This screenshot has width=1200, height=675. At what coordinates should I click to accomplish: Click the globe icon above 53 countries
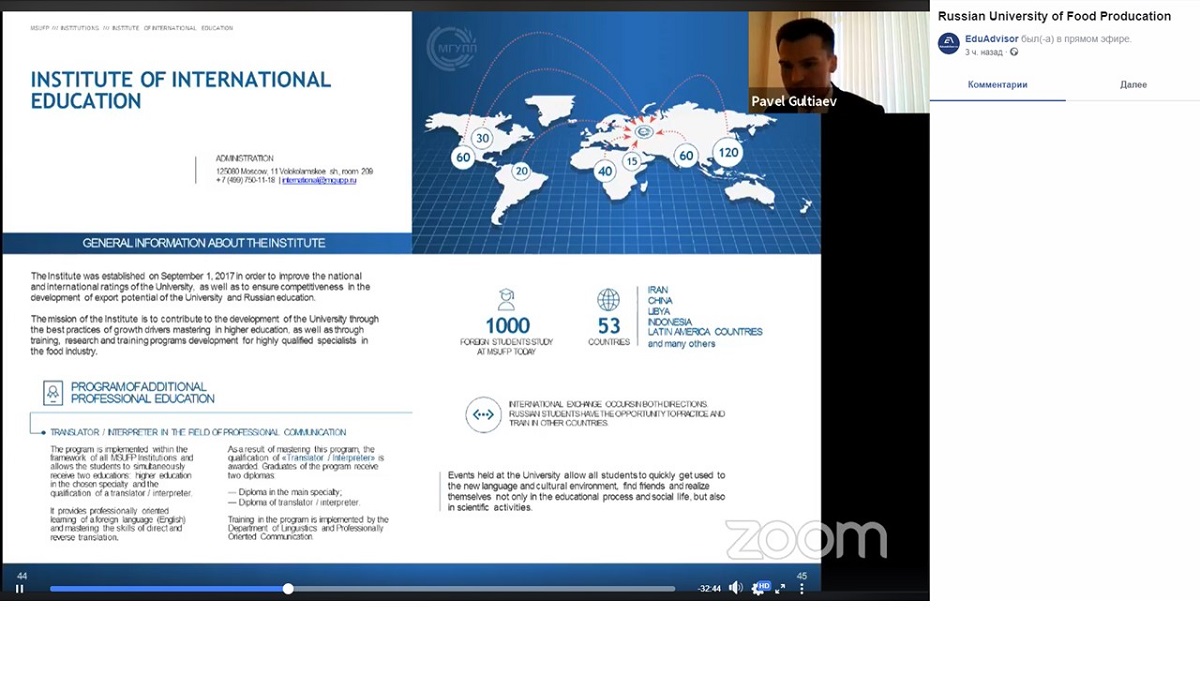pyautogui.click(x=608, y=299)
